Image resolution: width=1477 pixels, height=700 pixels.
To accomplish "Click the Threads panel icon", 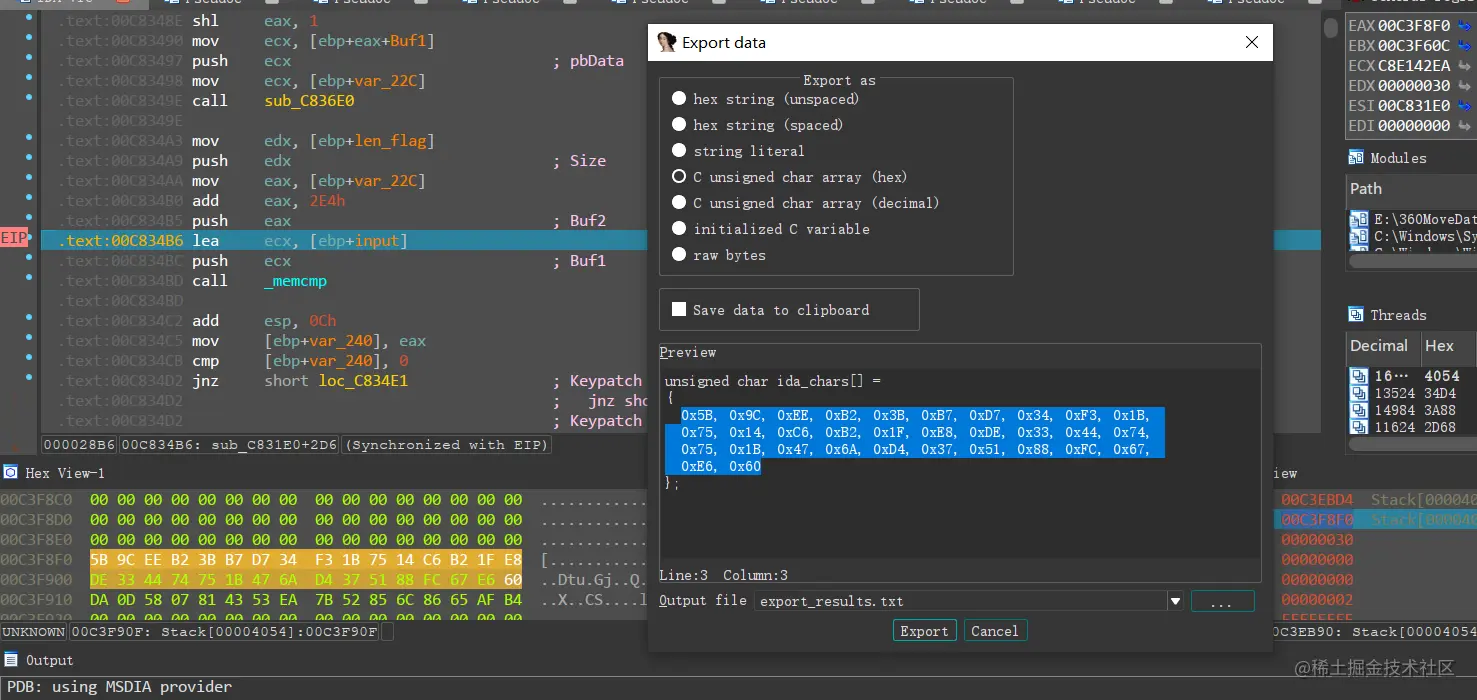I will (1356, 315).
